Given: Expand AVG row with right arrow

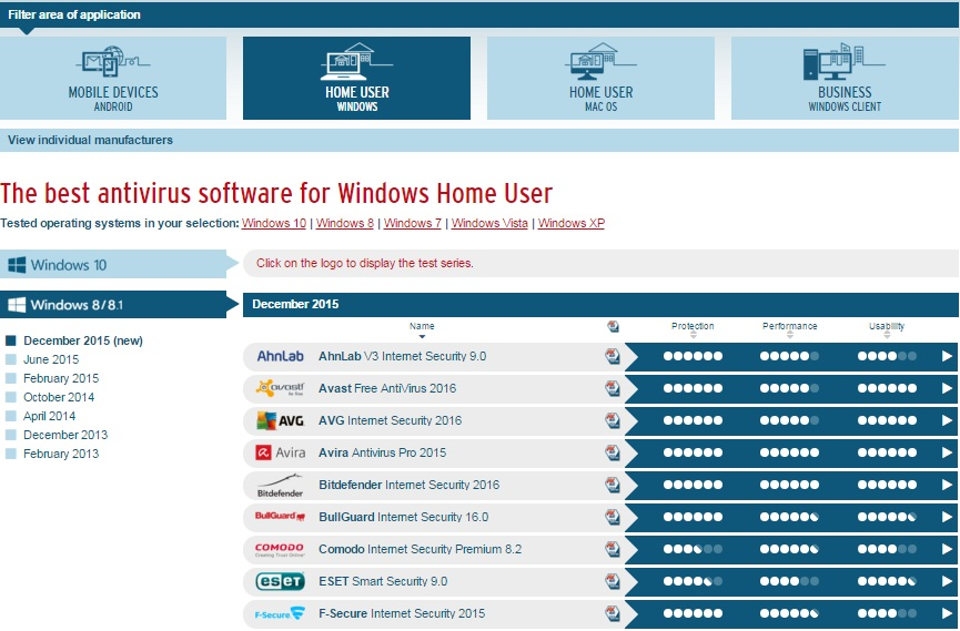Looking at the screenshot, I should coord(947,420).
